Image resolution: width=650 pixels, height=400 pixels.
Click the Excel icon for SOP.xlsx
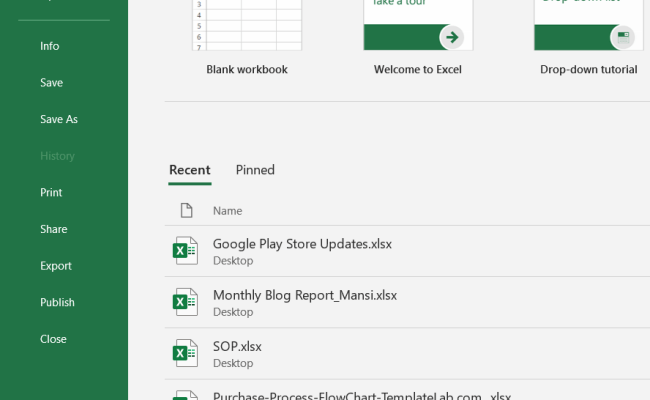(185, 353)
